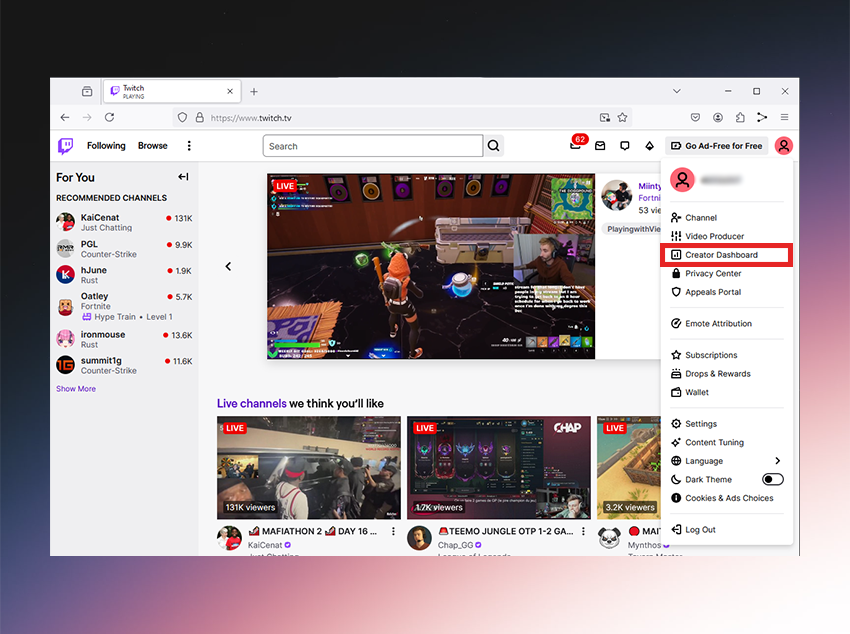The image size is (850, 634).
Task: Open a new browser tab
Action: coord(254,92)
